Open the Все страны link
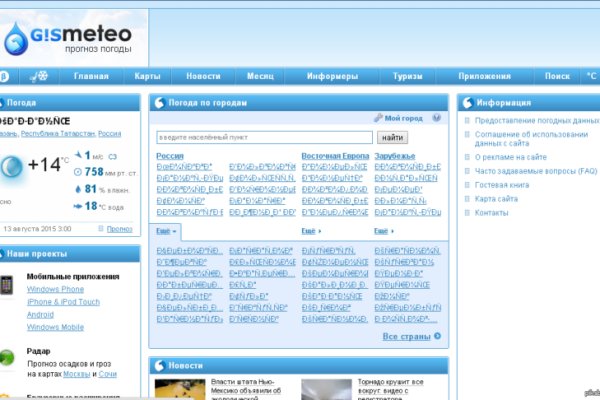Viewport: 600px width, 400px height. point(412,336)
